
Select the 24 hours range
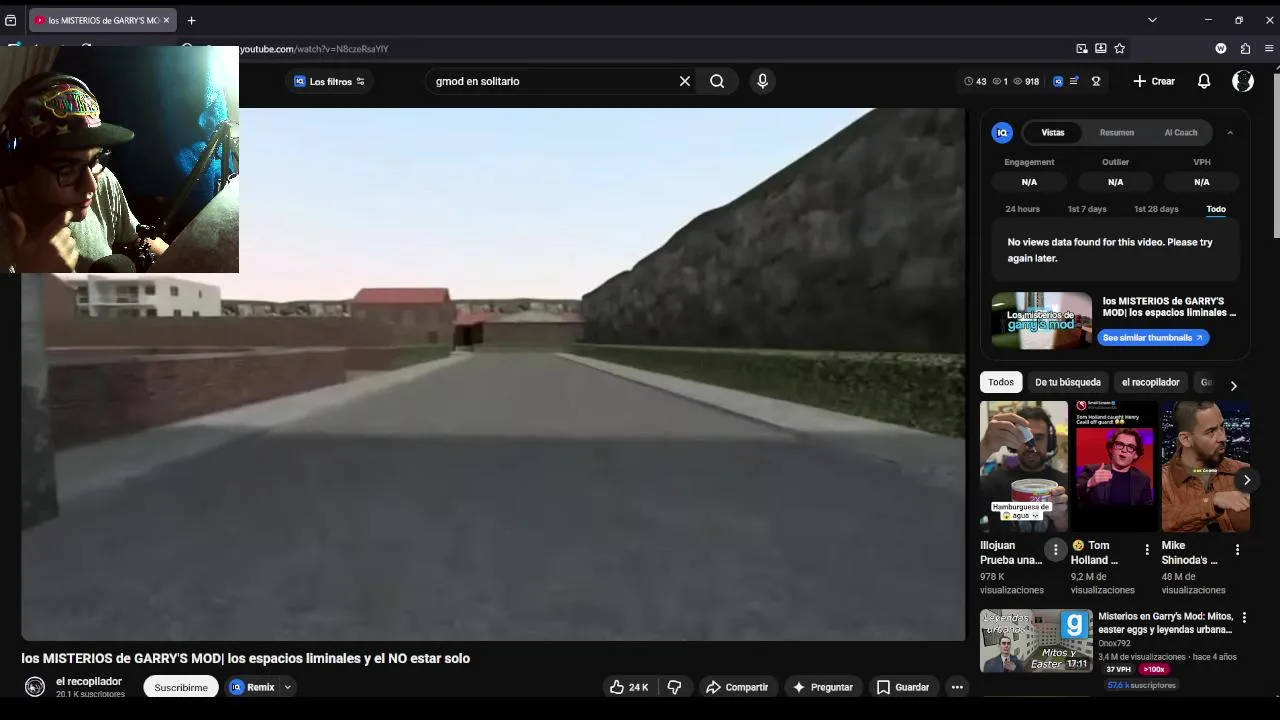click(x=1022, y=209)
